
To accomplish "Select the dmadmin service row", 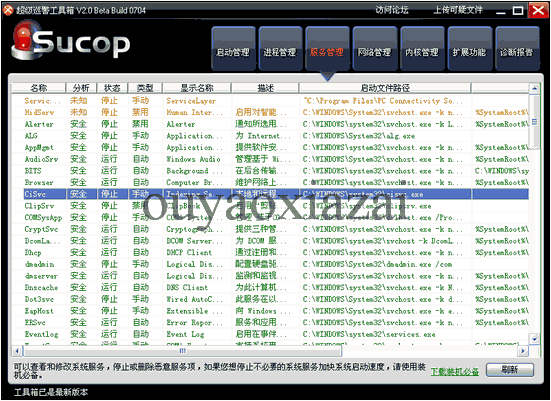I will coord(270,264).
